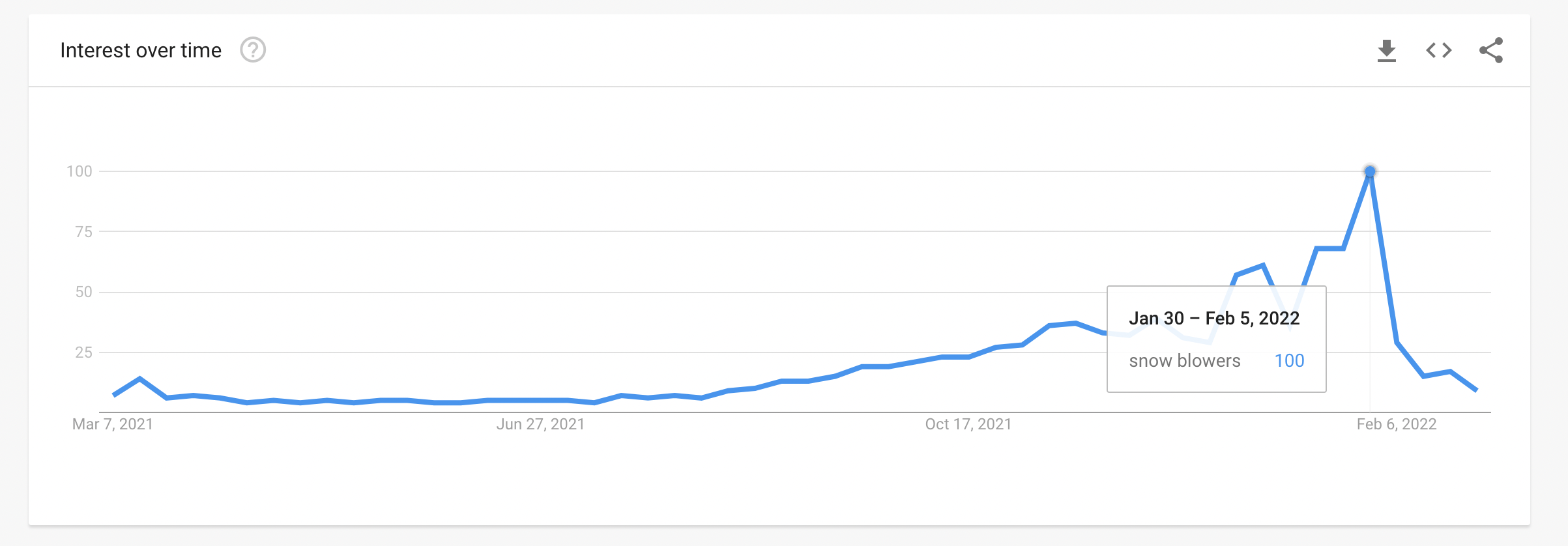Click the 75 y-axis label

[x=84, y=232]
